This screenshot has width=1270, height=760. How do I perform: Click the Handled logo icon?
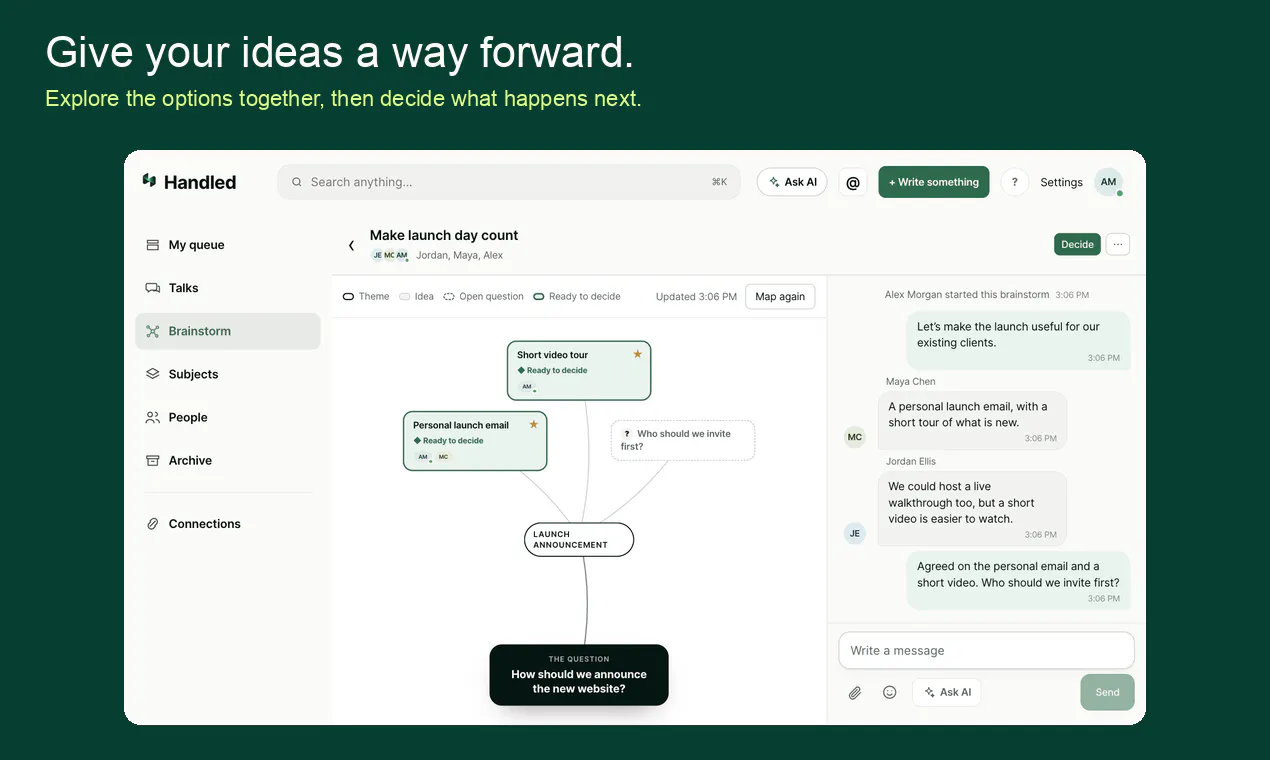(149, 181)
